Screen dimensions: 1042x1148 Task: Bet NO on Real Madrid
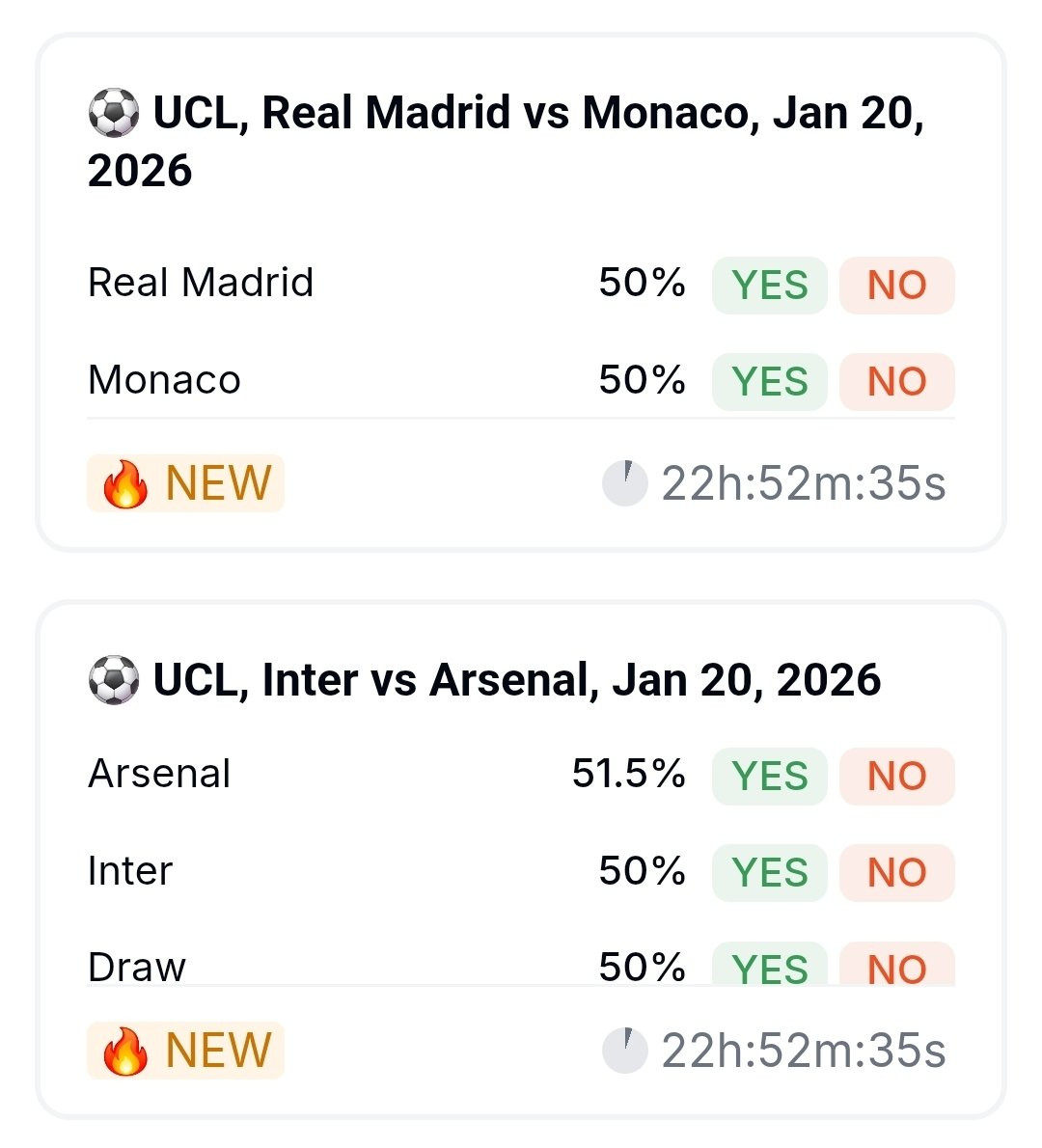pos(896,286)
